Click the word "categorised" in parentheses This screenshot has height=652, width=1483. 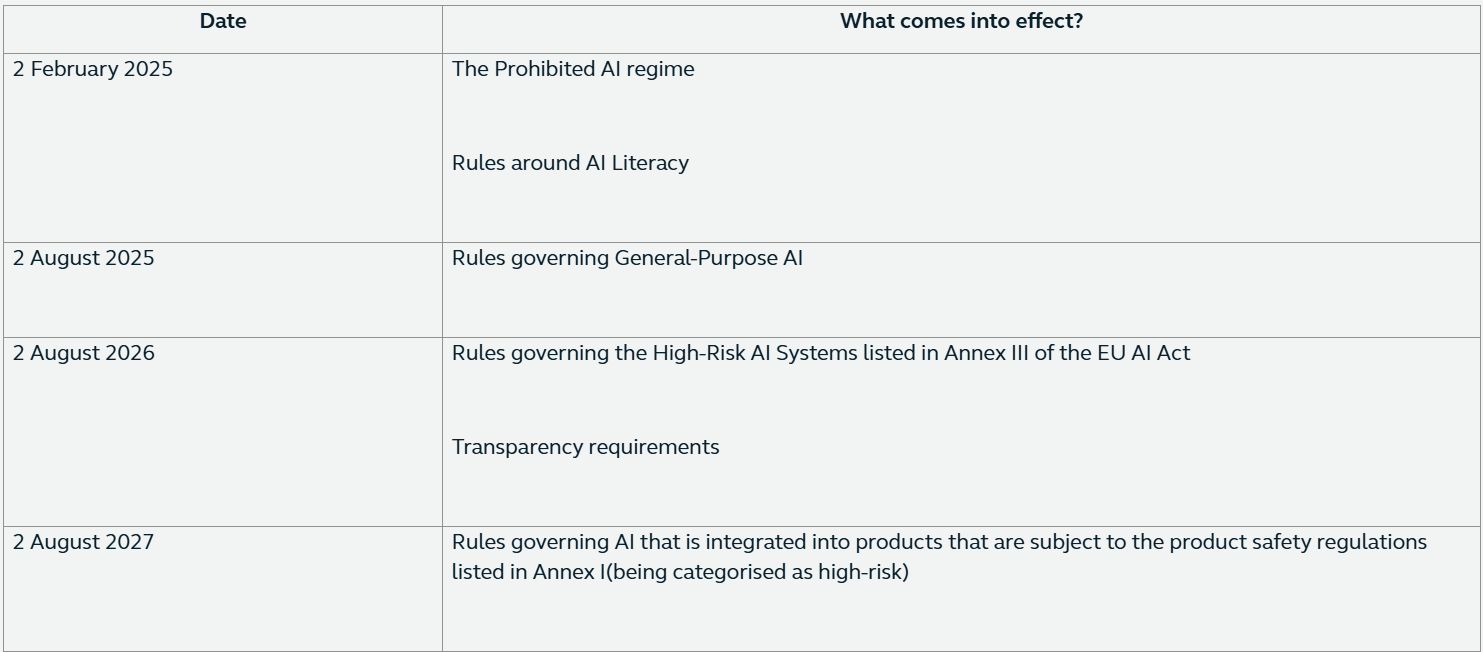(x=726, y=573)
